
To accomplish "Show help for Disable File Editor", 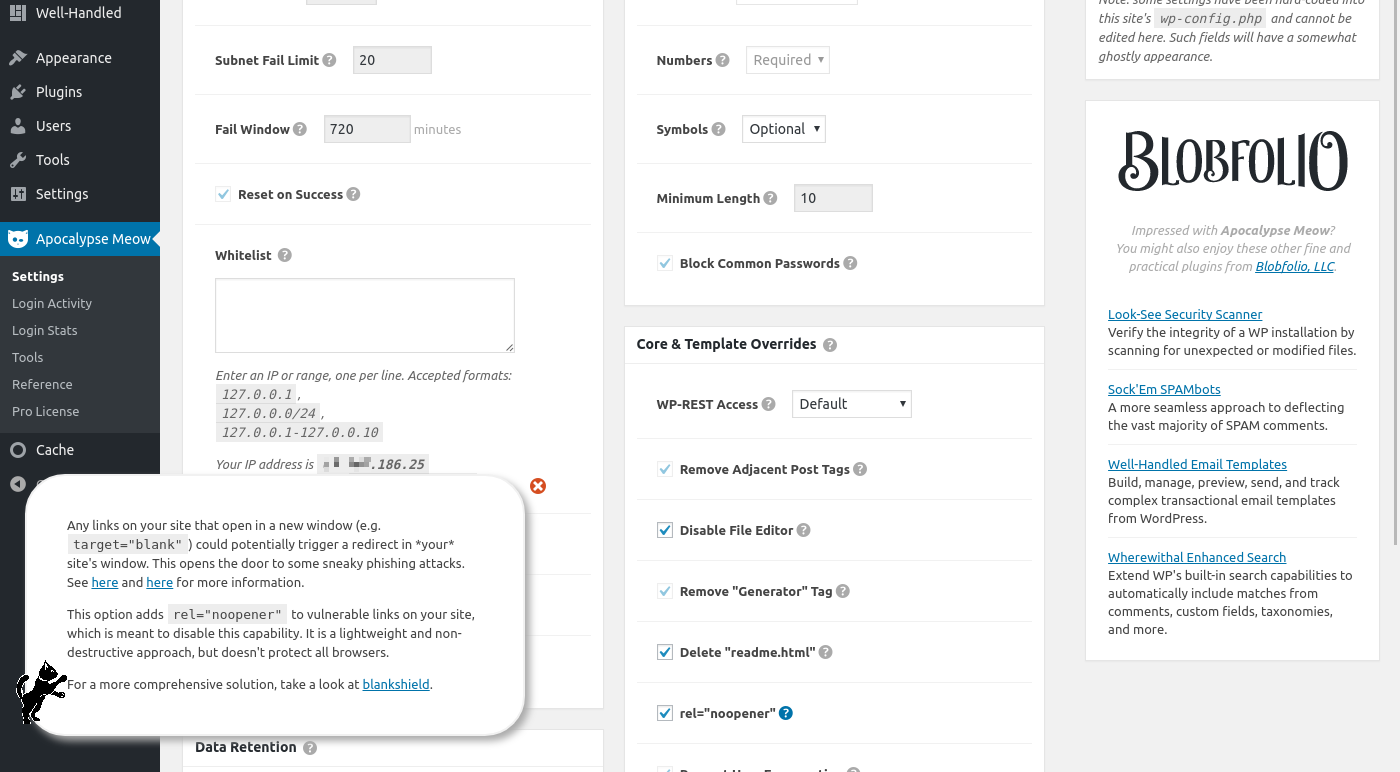I will tap(804, 530).
